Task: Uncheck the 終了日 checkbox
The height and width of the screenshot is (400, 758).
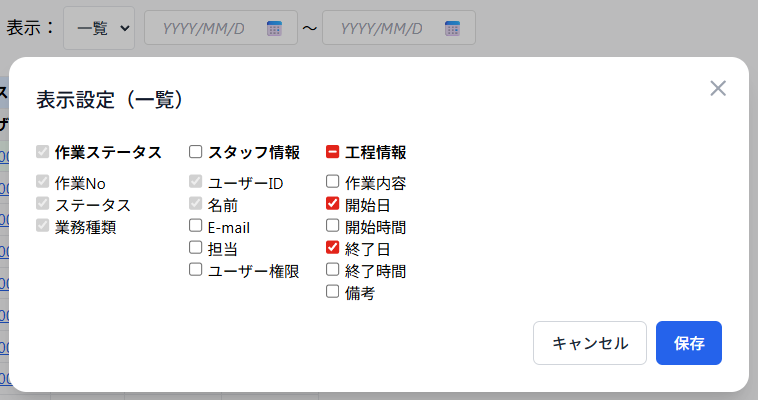Action: (333, 248)
